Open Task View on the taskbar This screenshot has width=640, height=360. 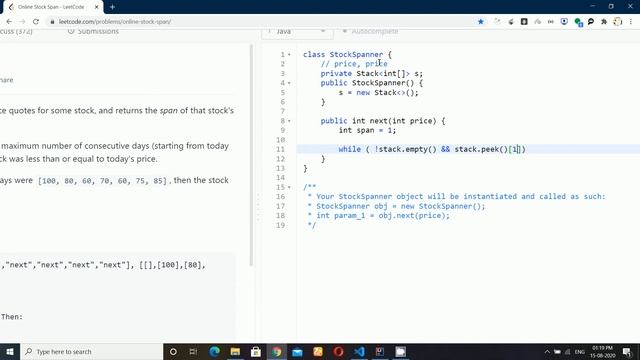pos(193,351)
